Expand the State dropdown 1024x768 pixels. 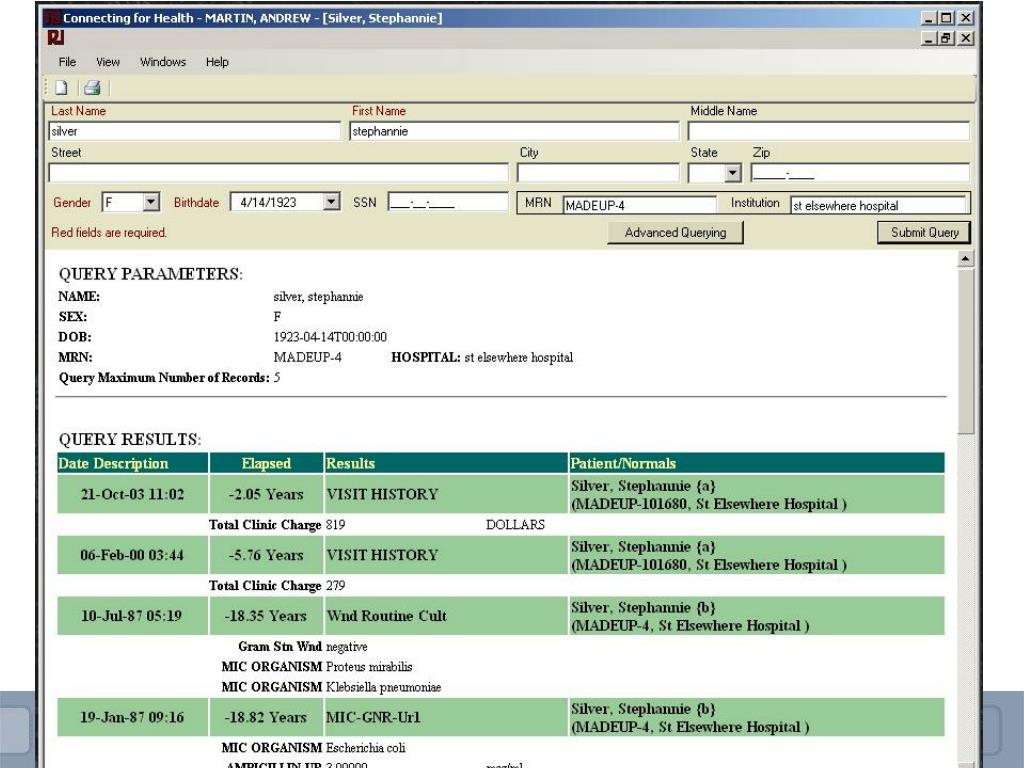point(733,173)
